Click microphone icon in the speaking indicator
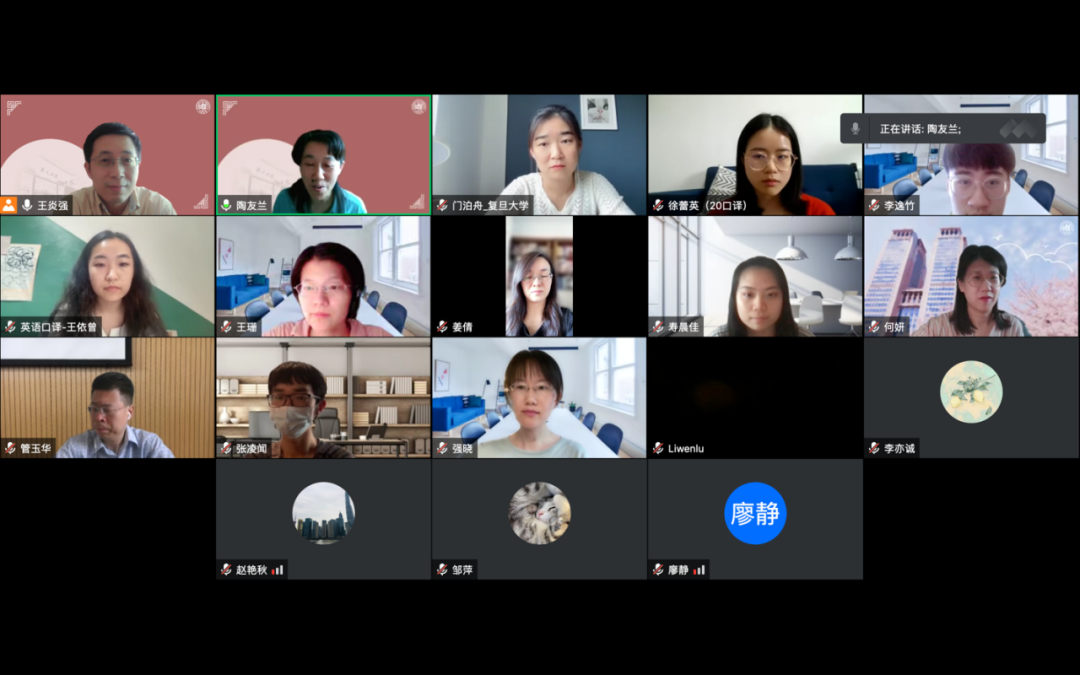This screenshot has height=675, width=1080. tap(855, 129)
